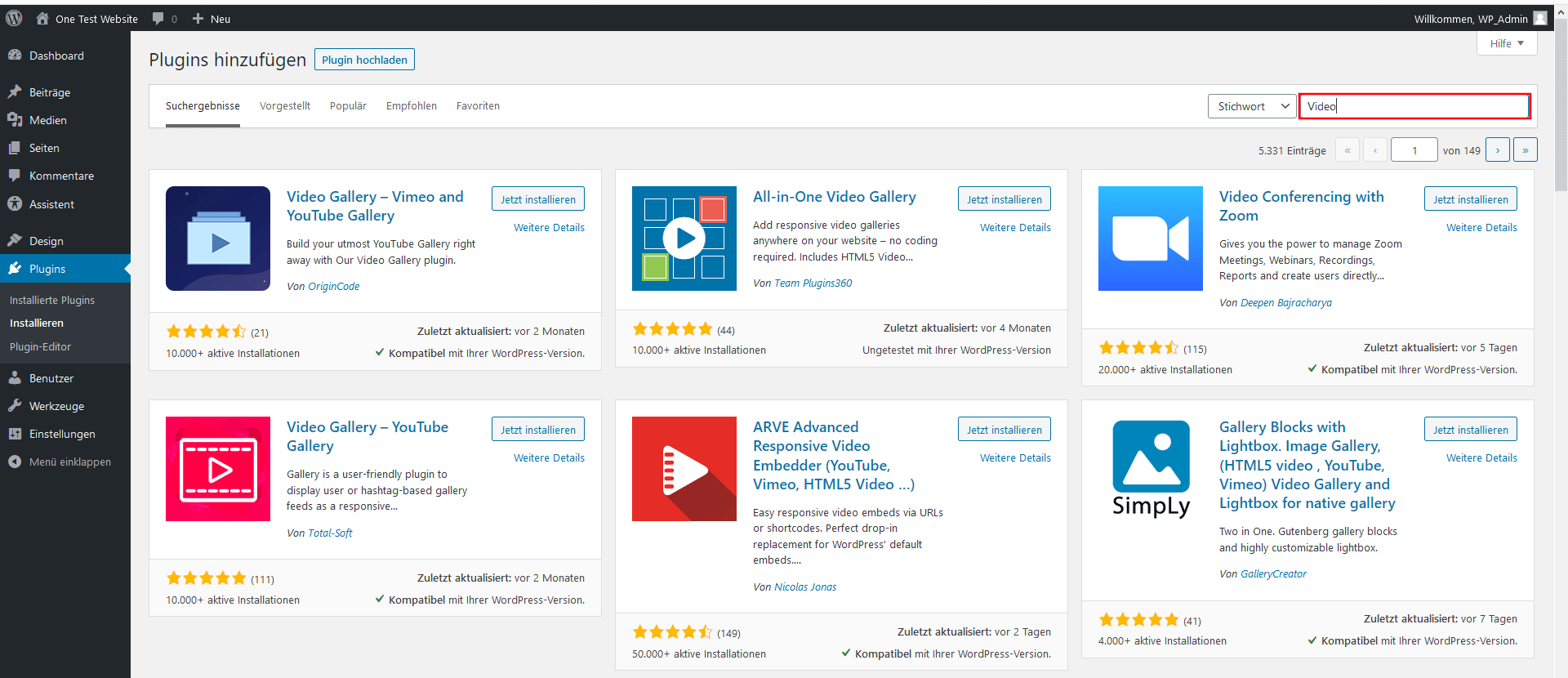Click the Medien icon in sidebar

pyautogui.click(x=15, y=119)
